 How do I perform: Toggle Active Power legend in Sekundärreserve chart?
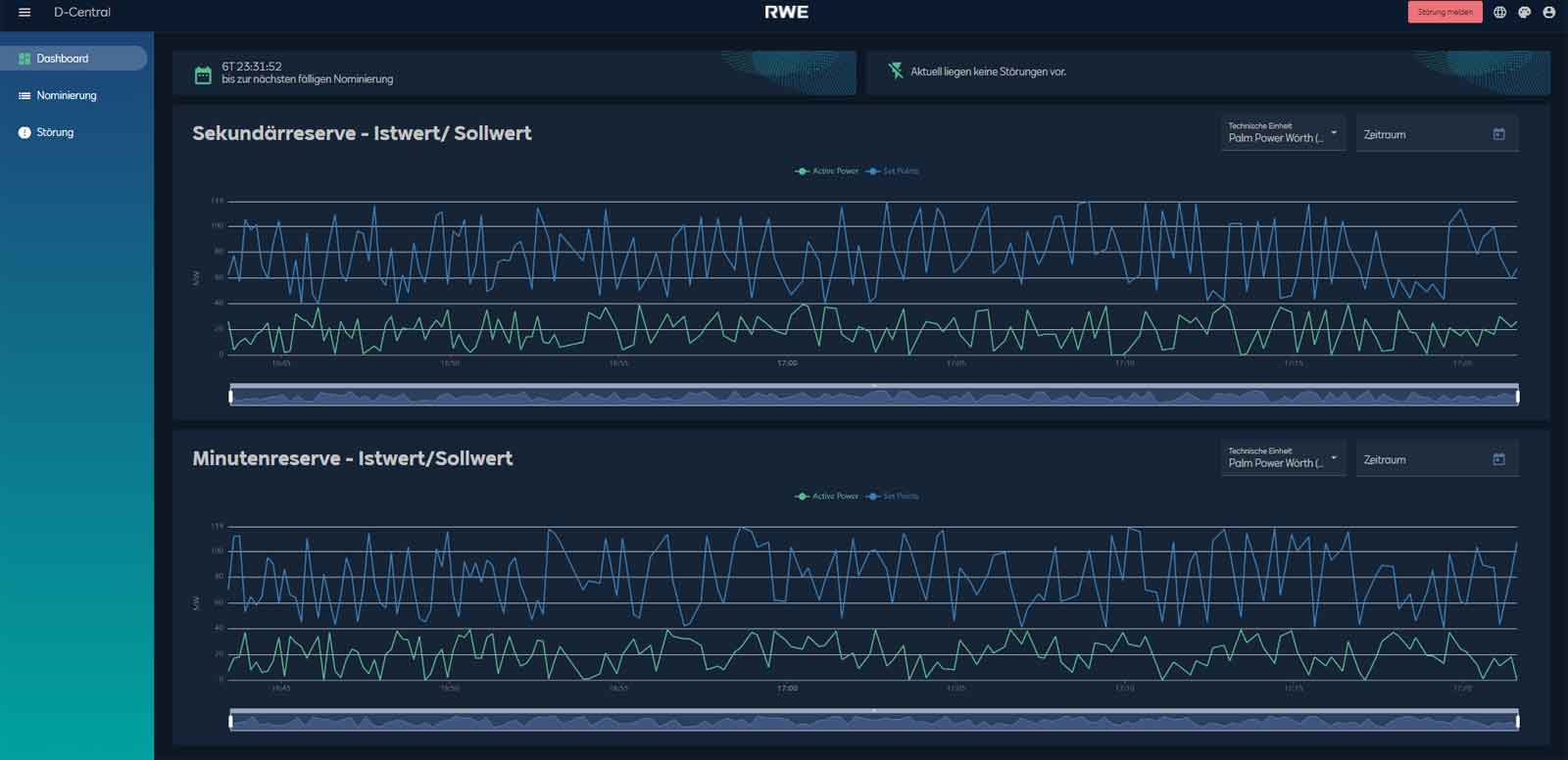(827, 171)
